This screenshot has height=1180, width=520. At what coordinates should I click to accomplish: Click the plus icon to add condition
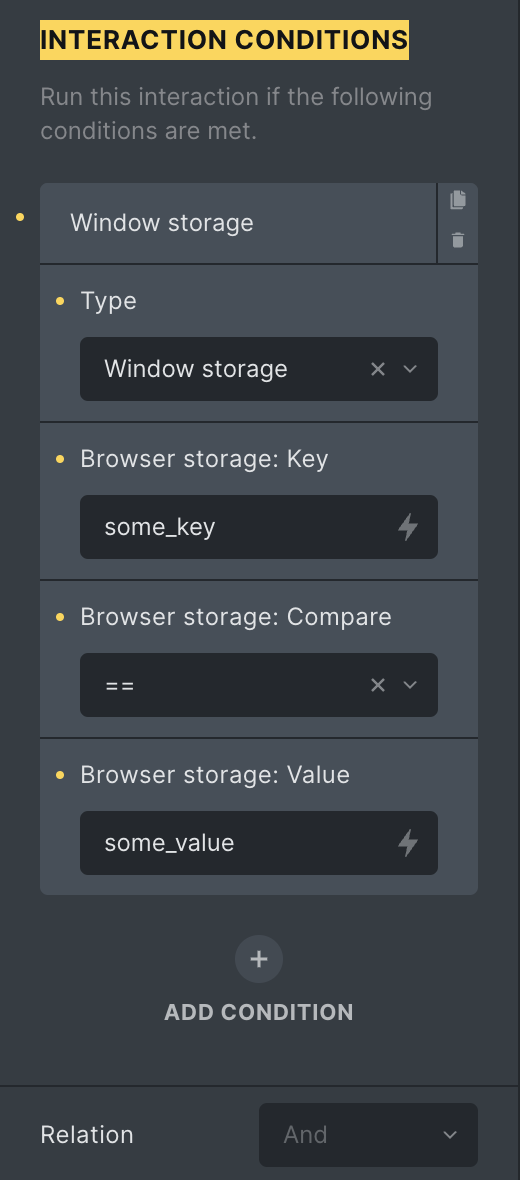pos(259,959)
